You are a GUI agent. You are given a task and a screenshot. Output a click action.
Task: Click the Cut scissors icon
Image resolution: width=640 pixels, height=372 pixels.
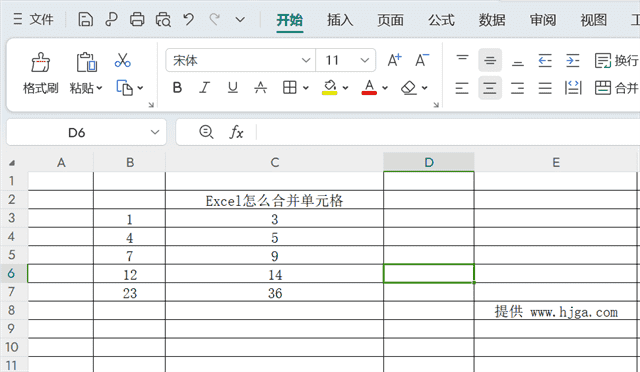[122, 60]
